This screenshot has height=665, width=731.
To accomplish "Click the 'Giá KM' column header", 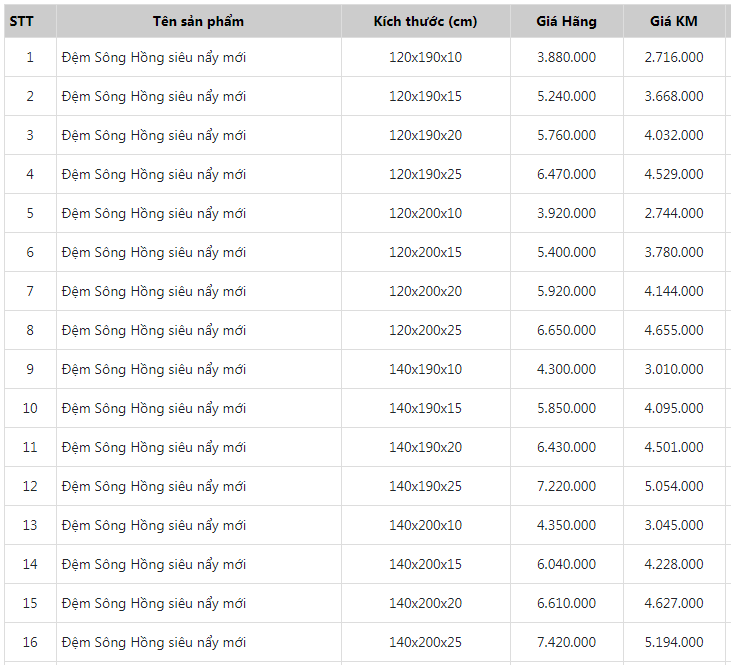I will [674, 21].
